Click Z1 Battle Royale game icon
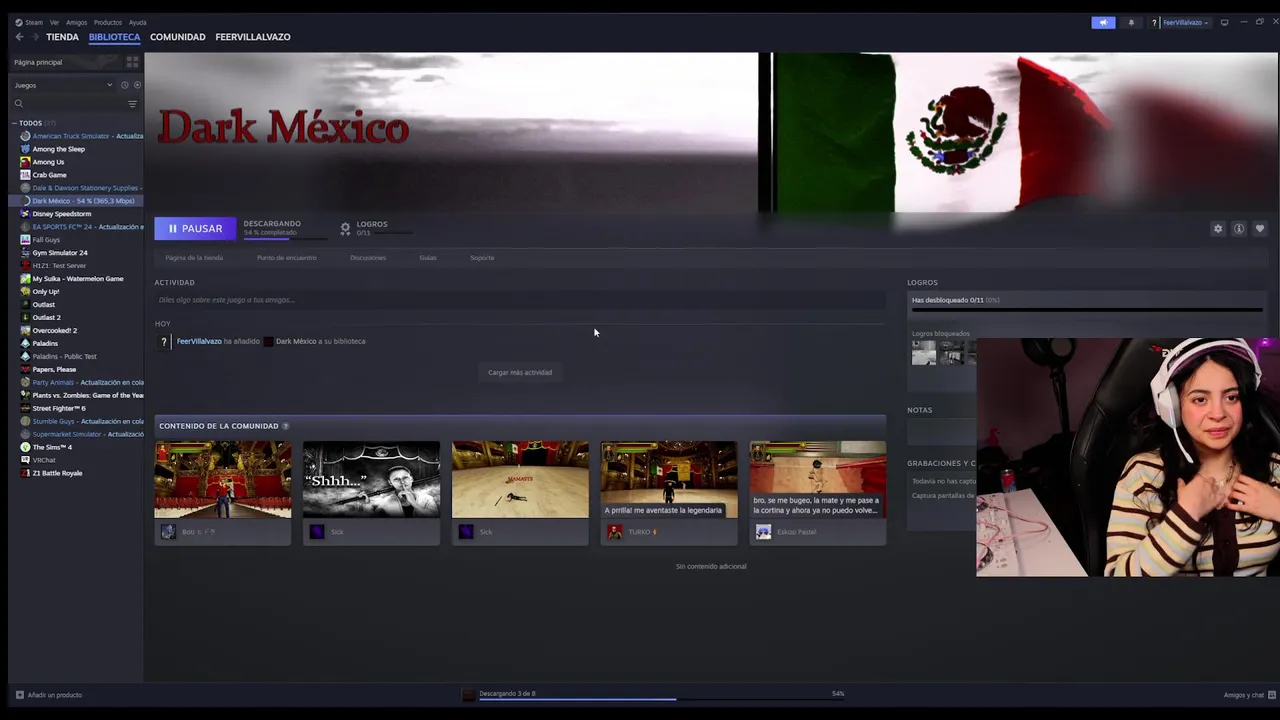Image resolution: width=1280 pixels, height=720 pixels. click(x=26, y=473)
